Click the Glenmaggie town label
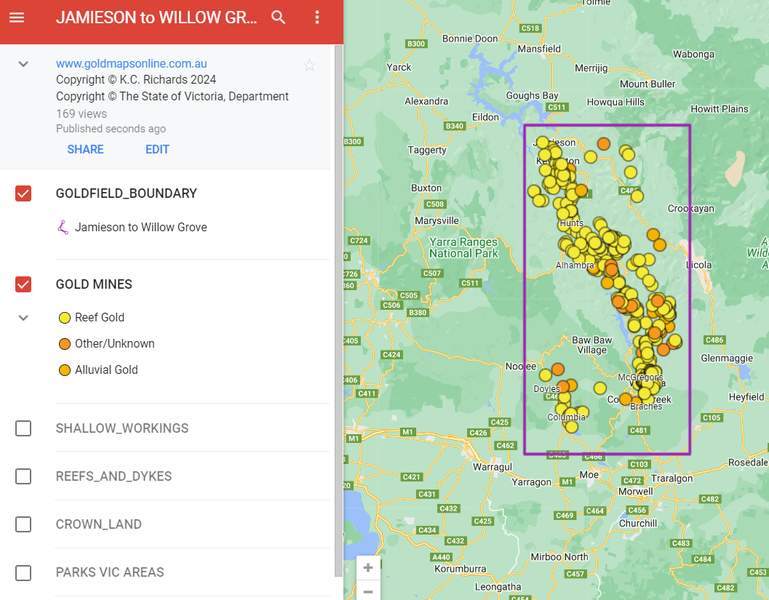769x600 pixels. (726, 358)
